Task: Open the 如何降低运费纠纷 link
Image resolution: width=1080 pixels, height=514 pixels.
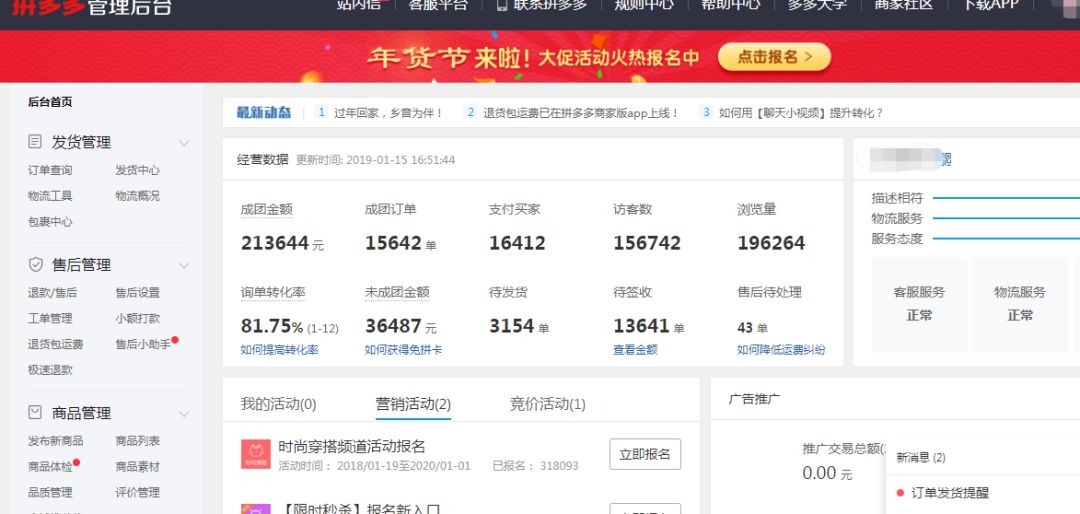Action: coord(781,350)
